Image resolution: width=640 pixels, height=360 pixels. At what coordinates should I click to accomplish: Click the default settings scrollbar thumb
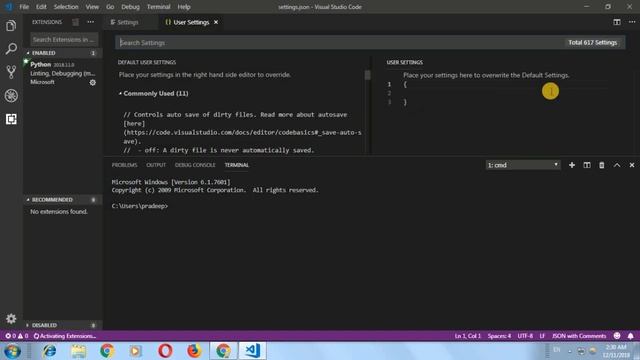pos(368,75)
